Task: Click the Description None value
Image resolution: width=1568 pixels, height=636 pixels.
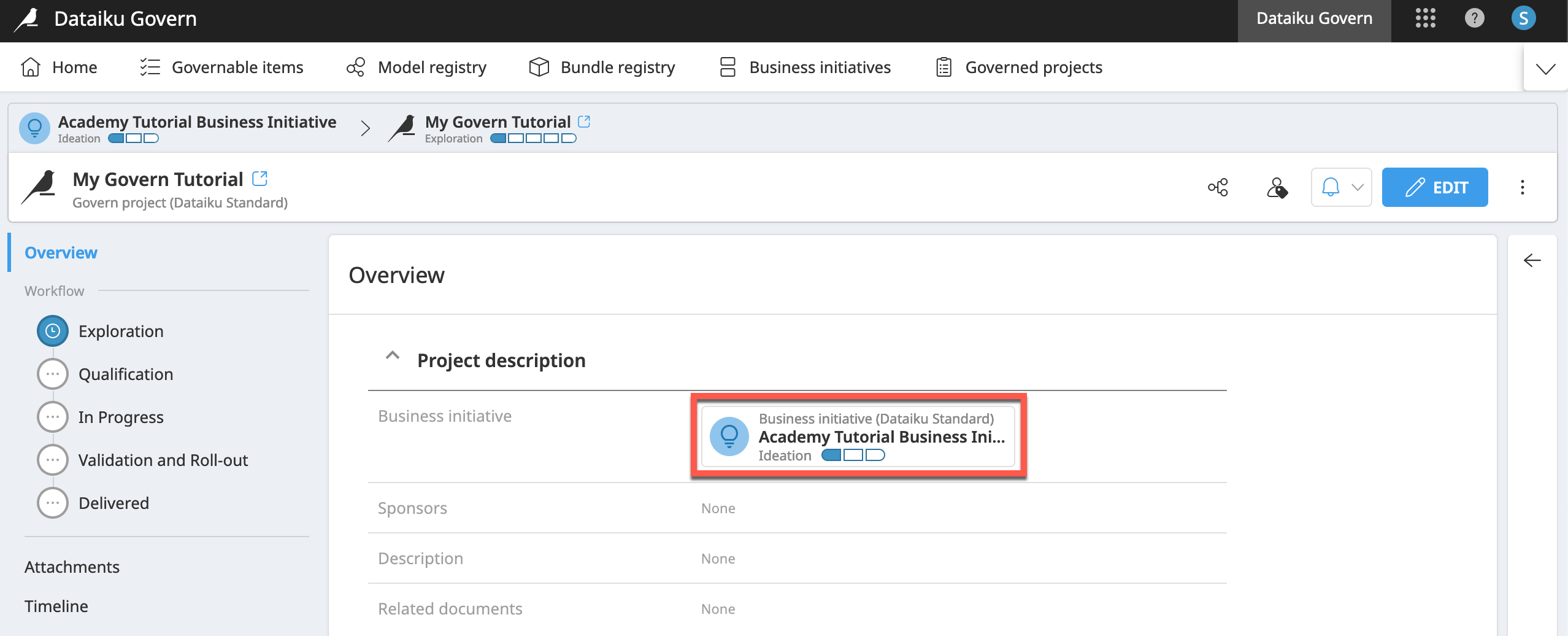Action: [718, 559]
